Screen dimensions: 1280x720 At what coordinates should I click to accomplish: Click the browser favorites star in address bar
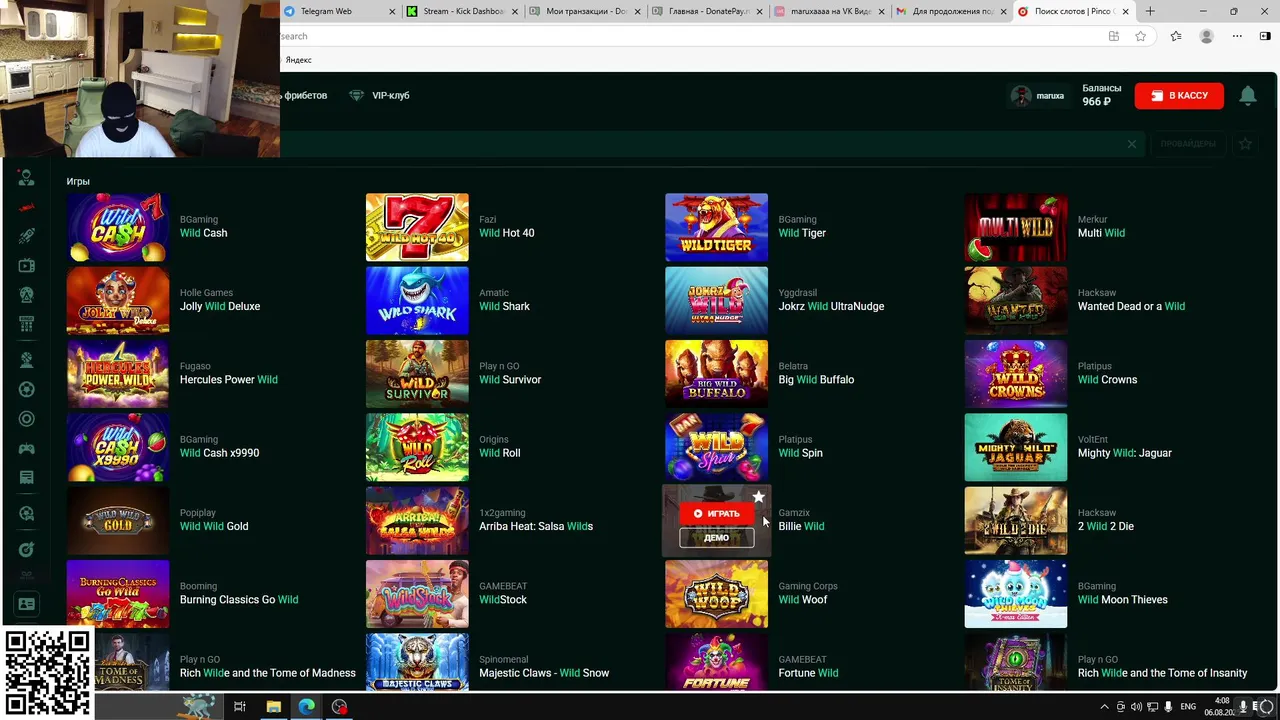[1141, 36]
